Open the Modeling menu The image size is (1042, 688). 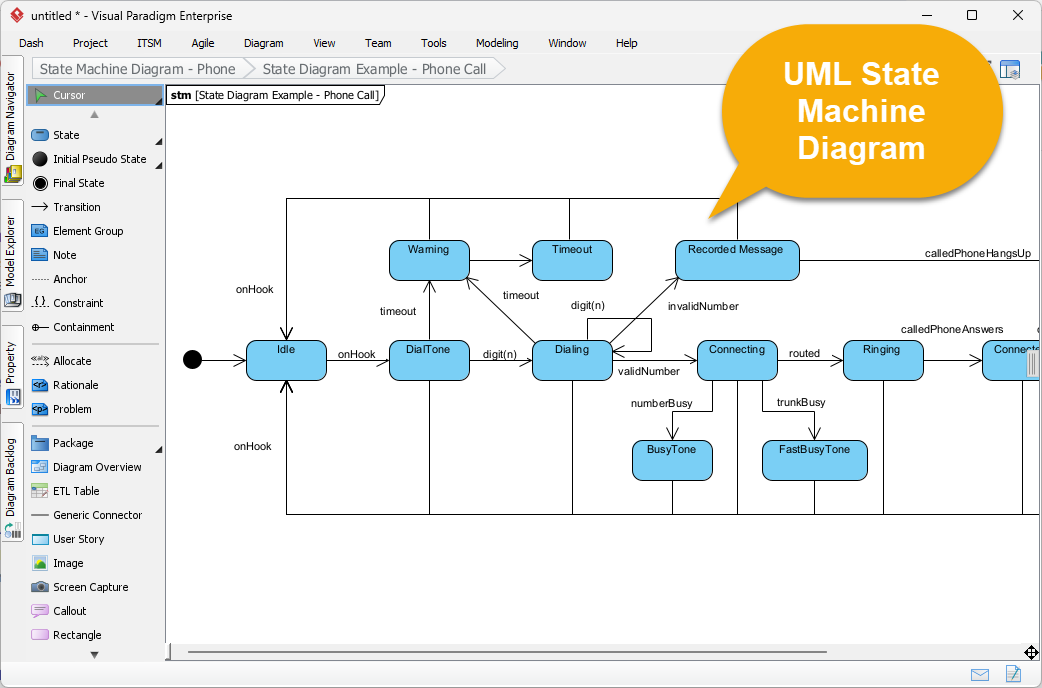pos(496,43)
